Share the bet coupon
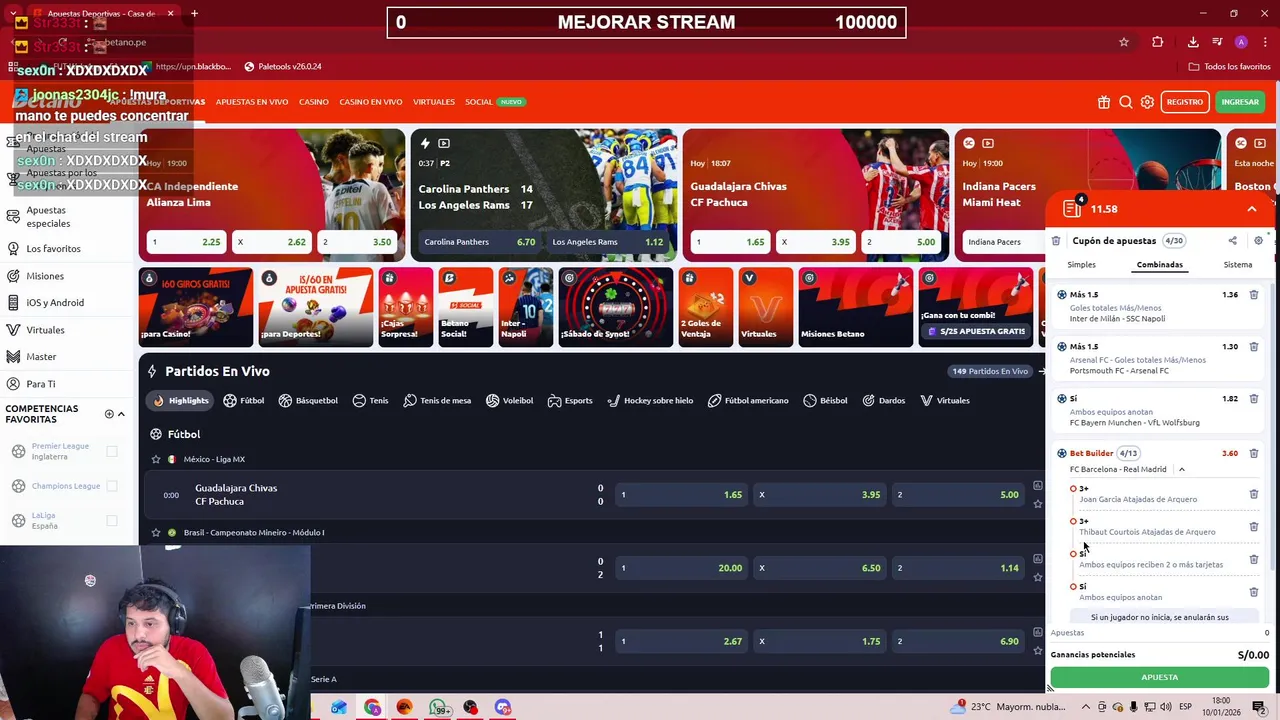The height and width of the screenshot is (720, 1280). (1232, 241)
